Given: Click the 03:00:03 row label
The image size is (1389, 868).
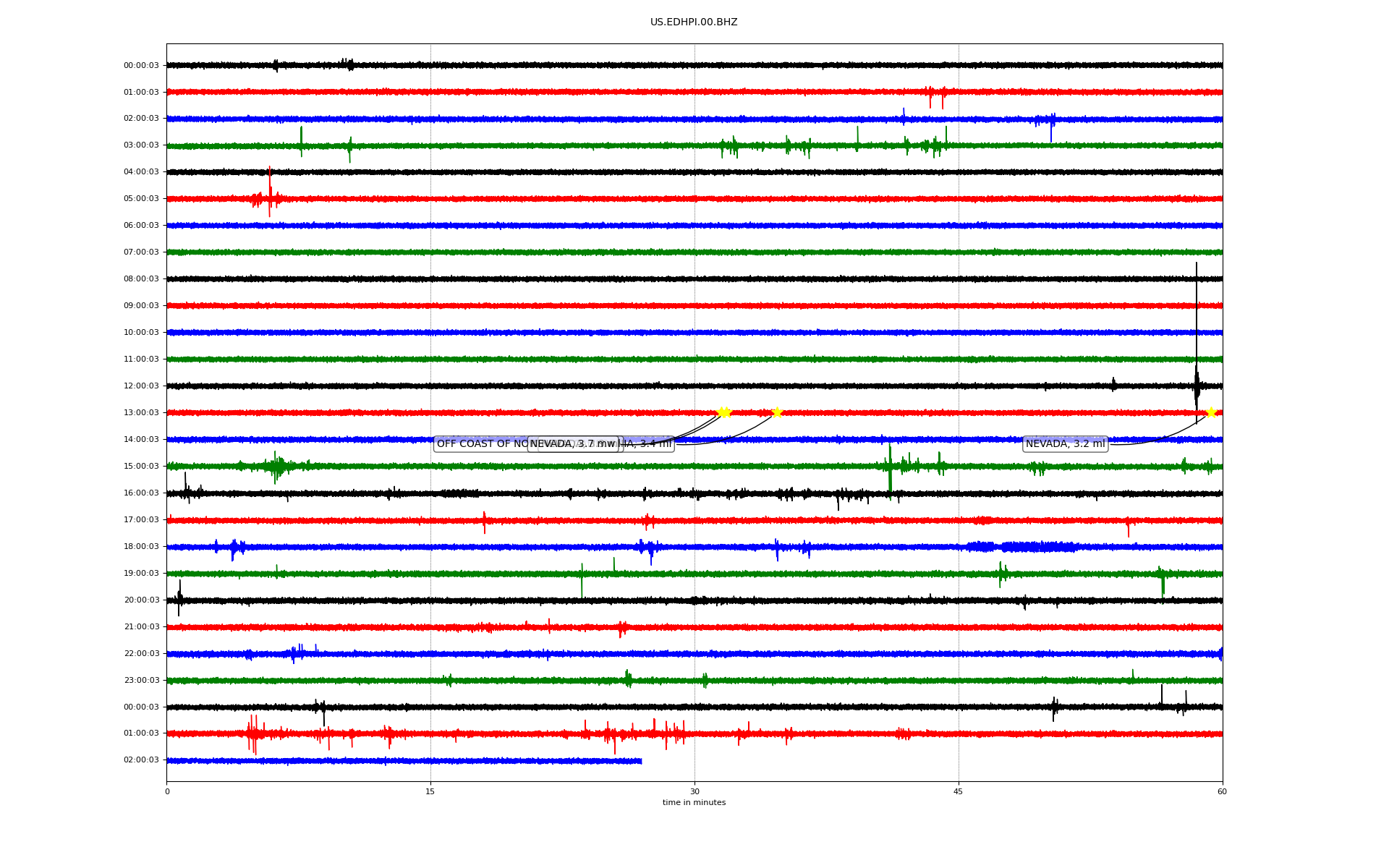Looking at the screenshot, I should tap(141, 145).
